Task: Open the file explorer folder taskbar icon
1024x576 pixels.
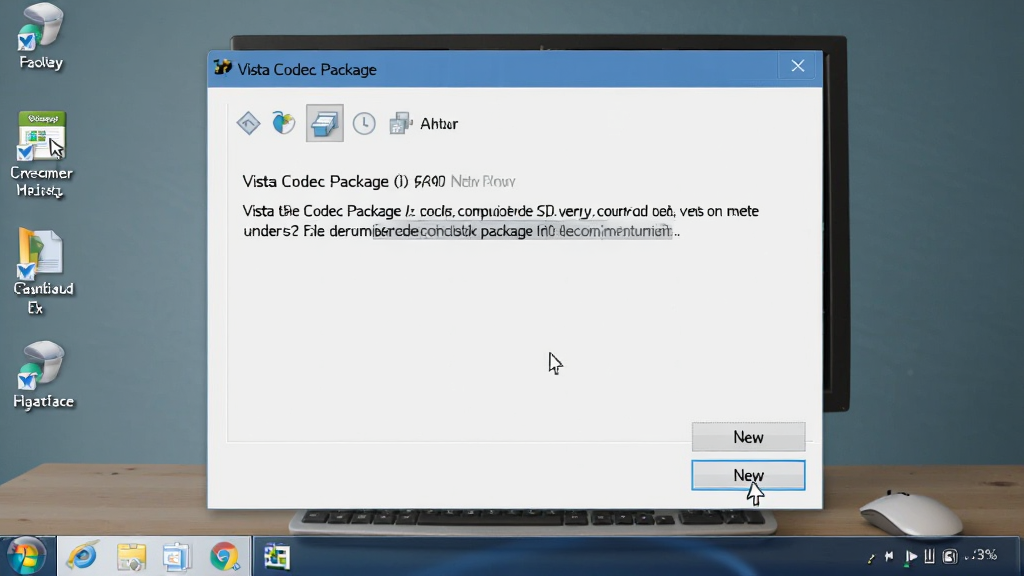Action: (131, 557)
